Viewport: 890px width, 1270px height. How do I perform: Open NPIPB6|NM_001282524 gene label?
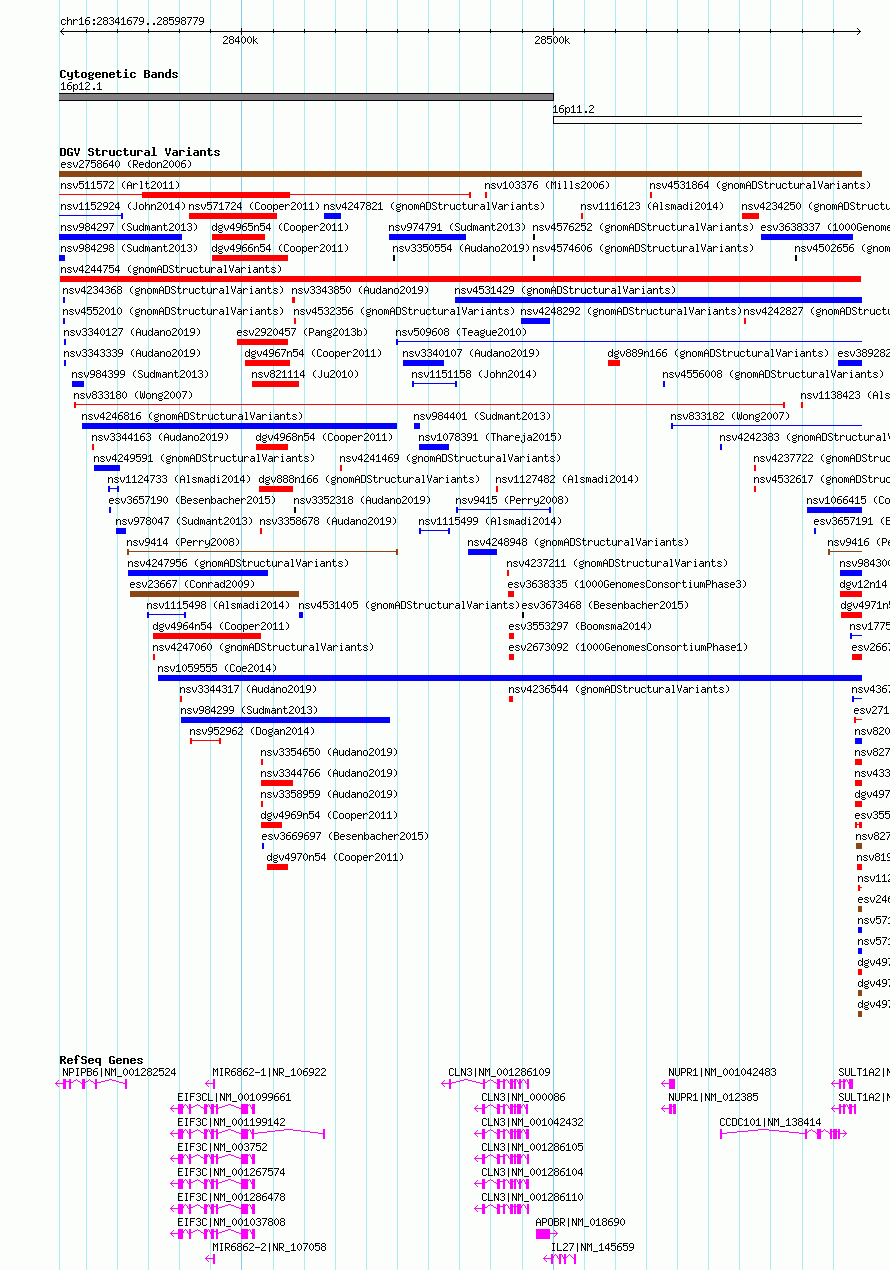pos(119,1072)
